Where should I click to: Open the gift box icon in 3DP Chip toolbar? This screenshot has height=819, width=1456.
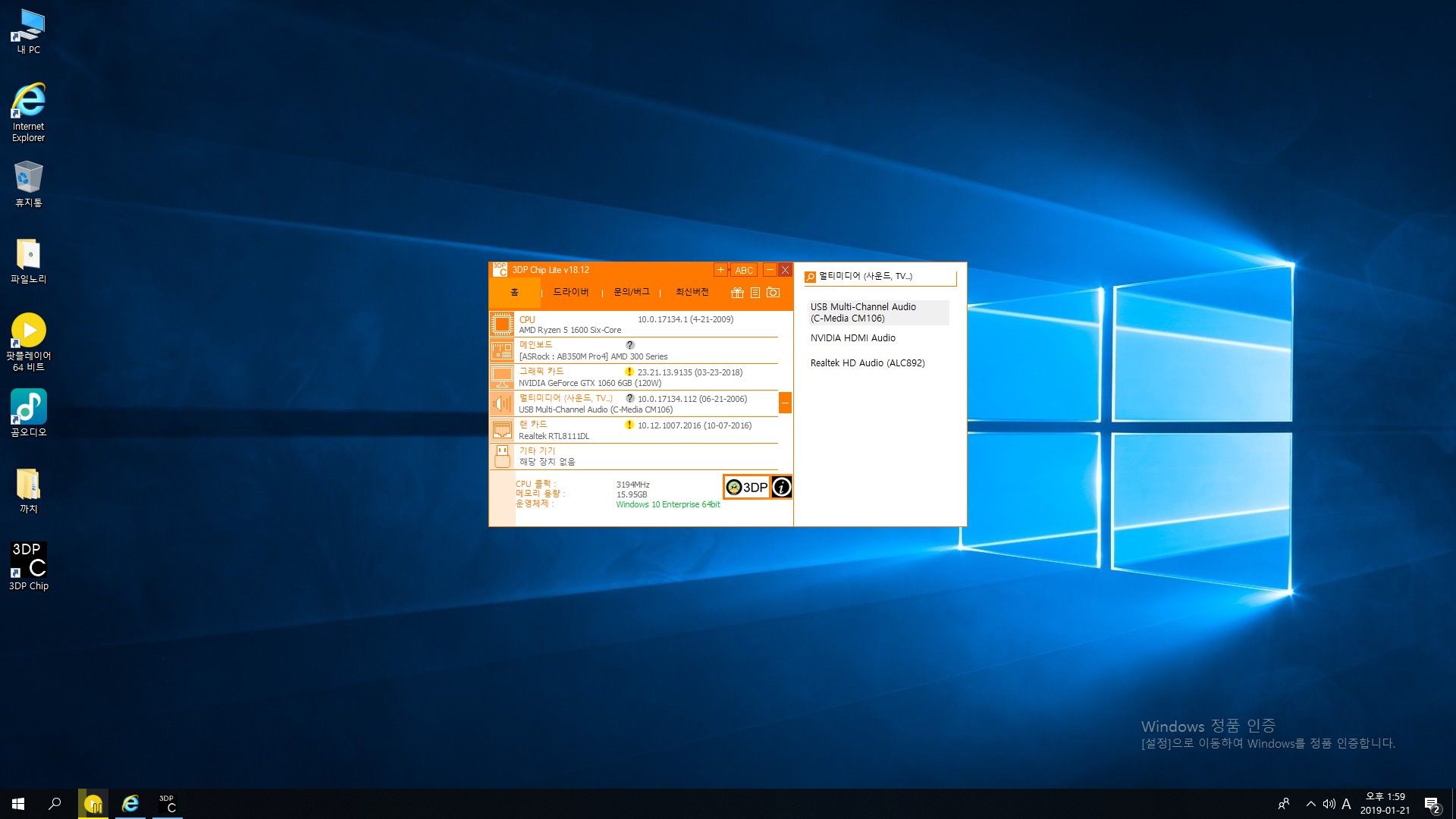click(737, 293)
